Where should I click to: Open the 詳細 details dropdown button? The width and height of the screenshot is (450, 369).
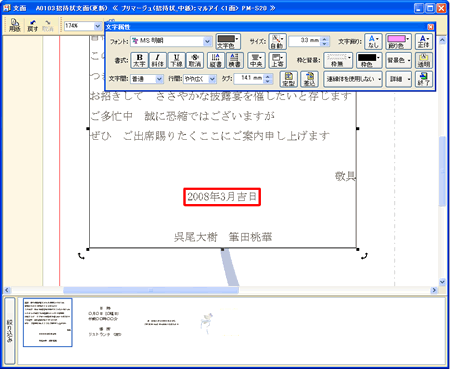click(398, 79)
